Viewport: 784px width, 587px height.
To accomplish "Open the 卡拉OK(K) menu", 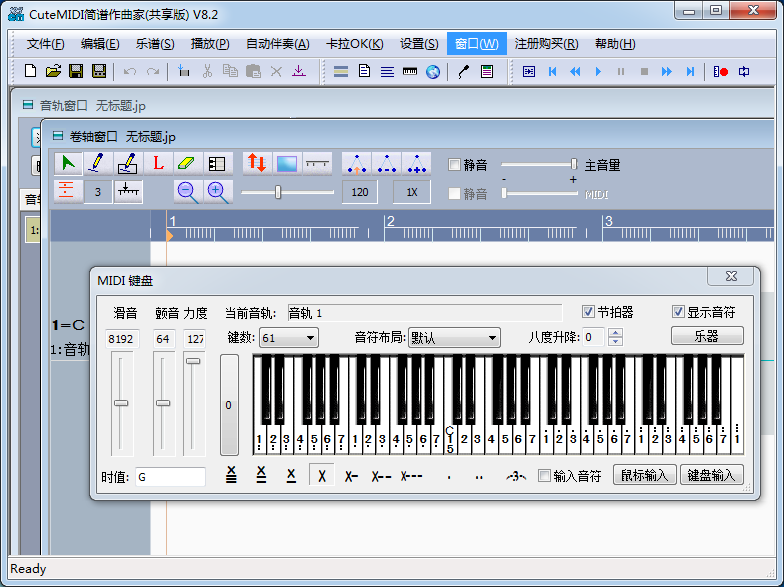I will [x=354, y=44].
